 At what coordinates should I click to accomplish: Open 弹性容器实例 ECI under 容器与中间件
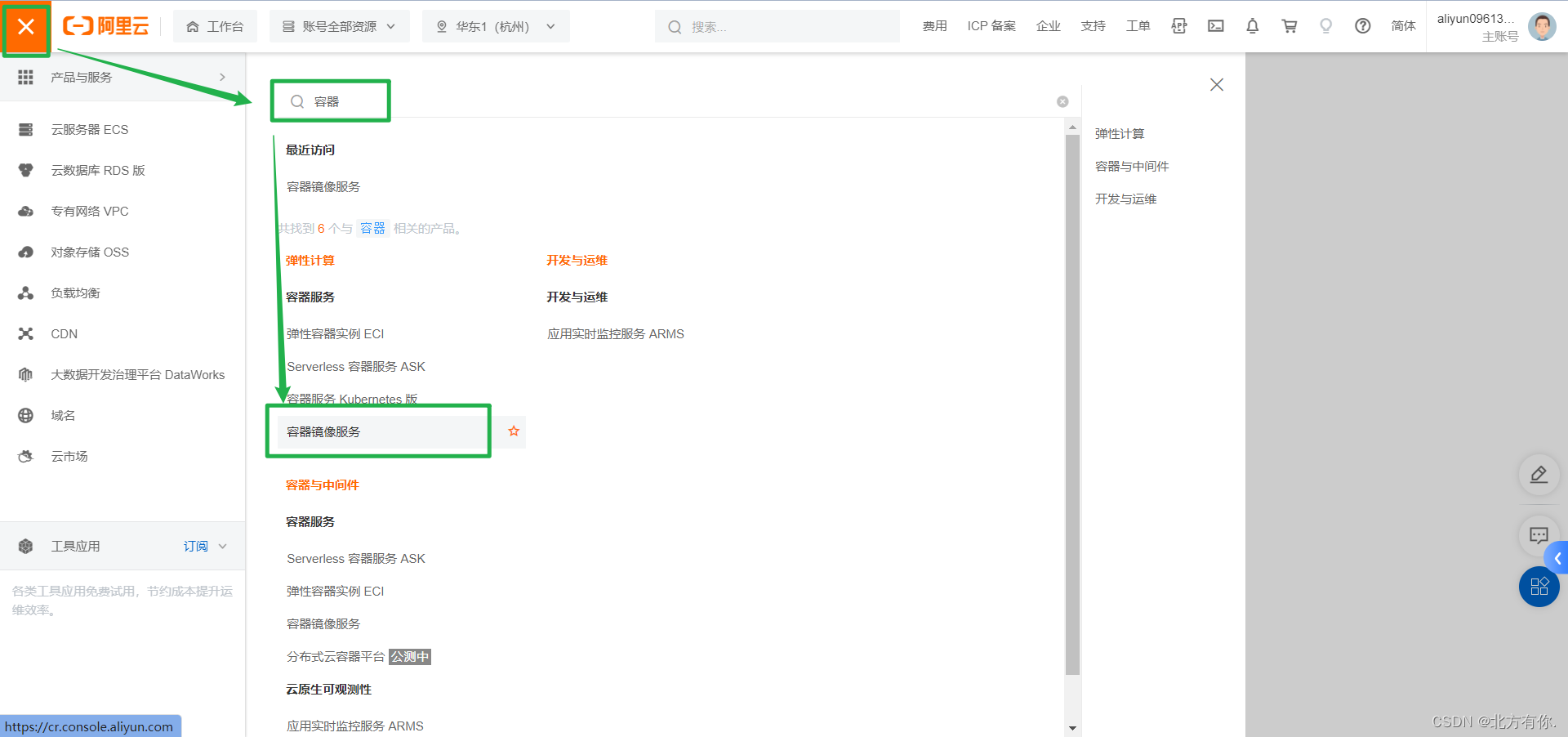(335, 592)
